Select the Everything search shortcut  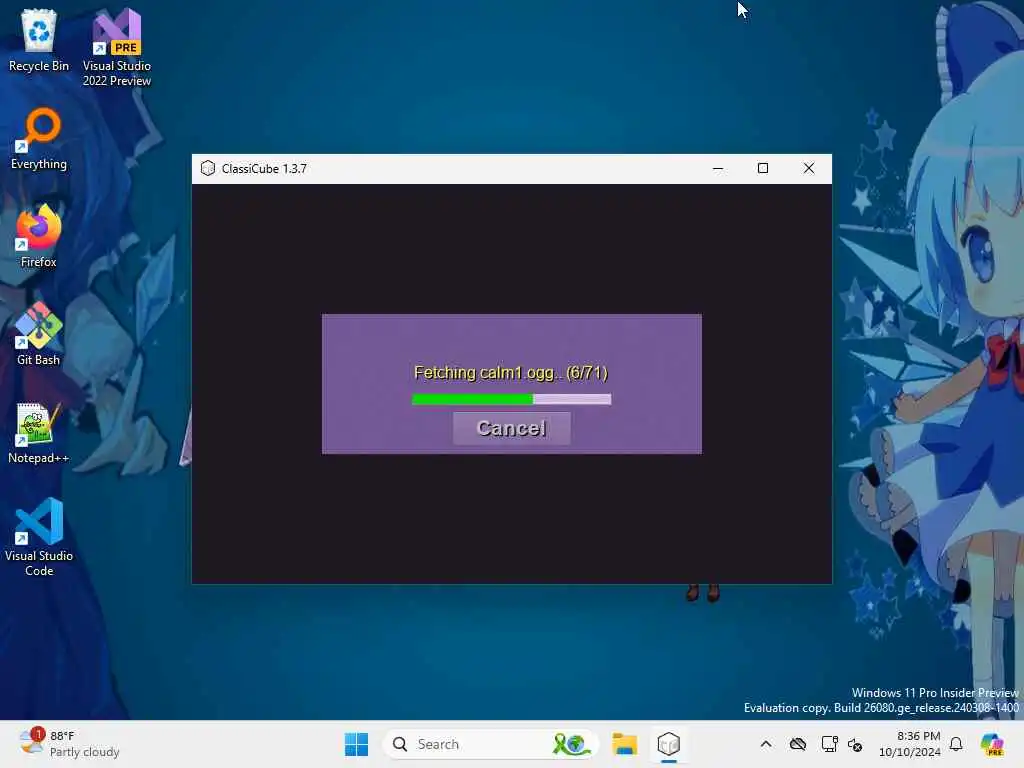tap(39, 139)
